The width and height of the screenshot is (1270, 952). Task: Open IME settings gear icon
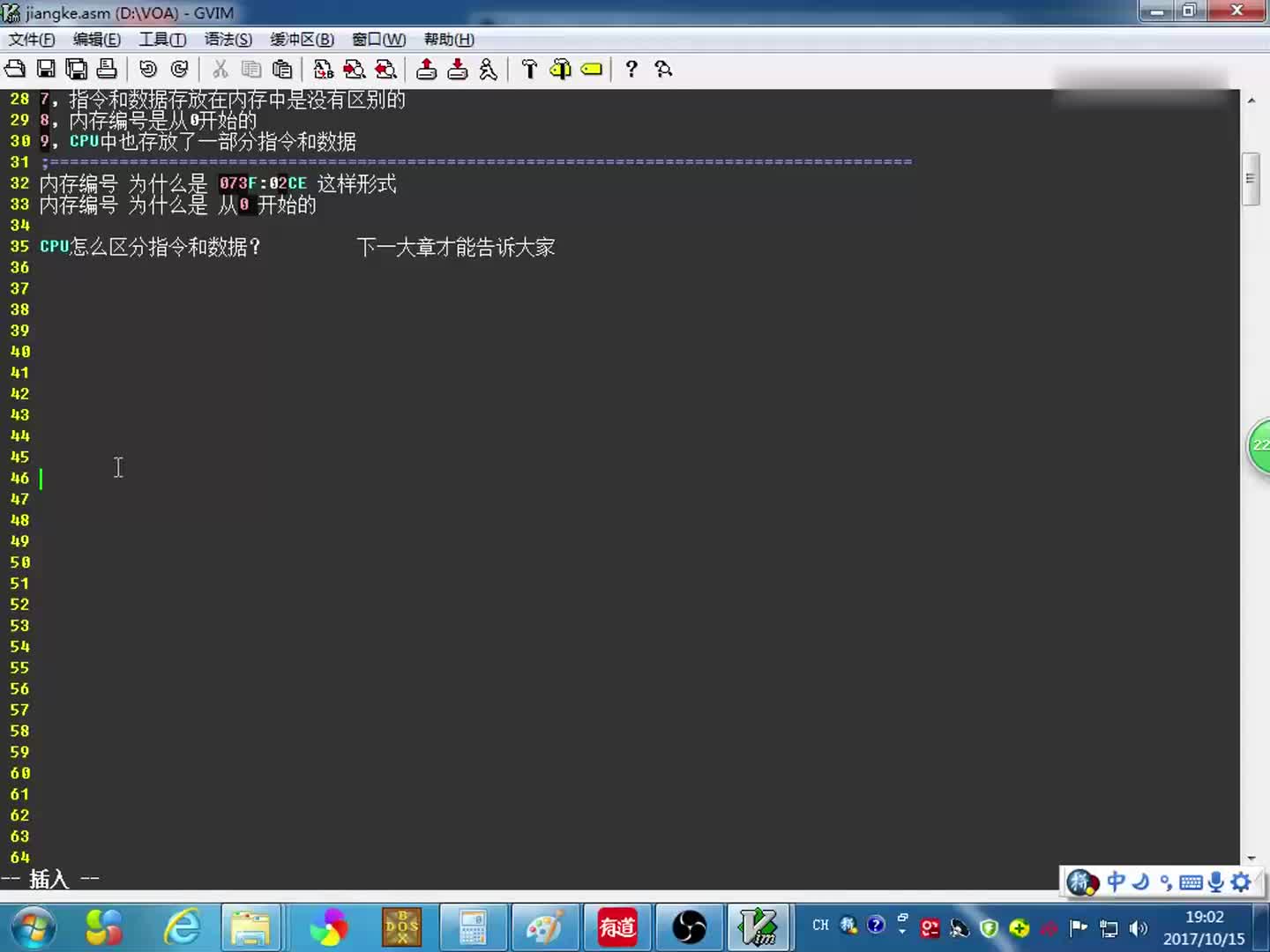pos(1241,881)
